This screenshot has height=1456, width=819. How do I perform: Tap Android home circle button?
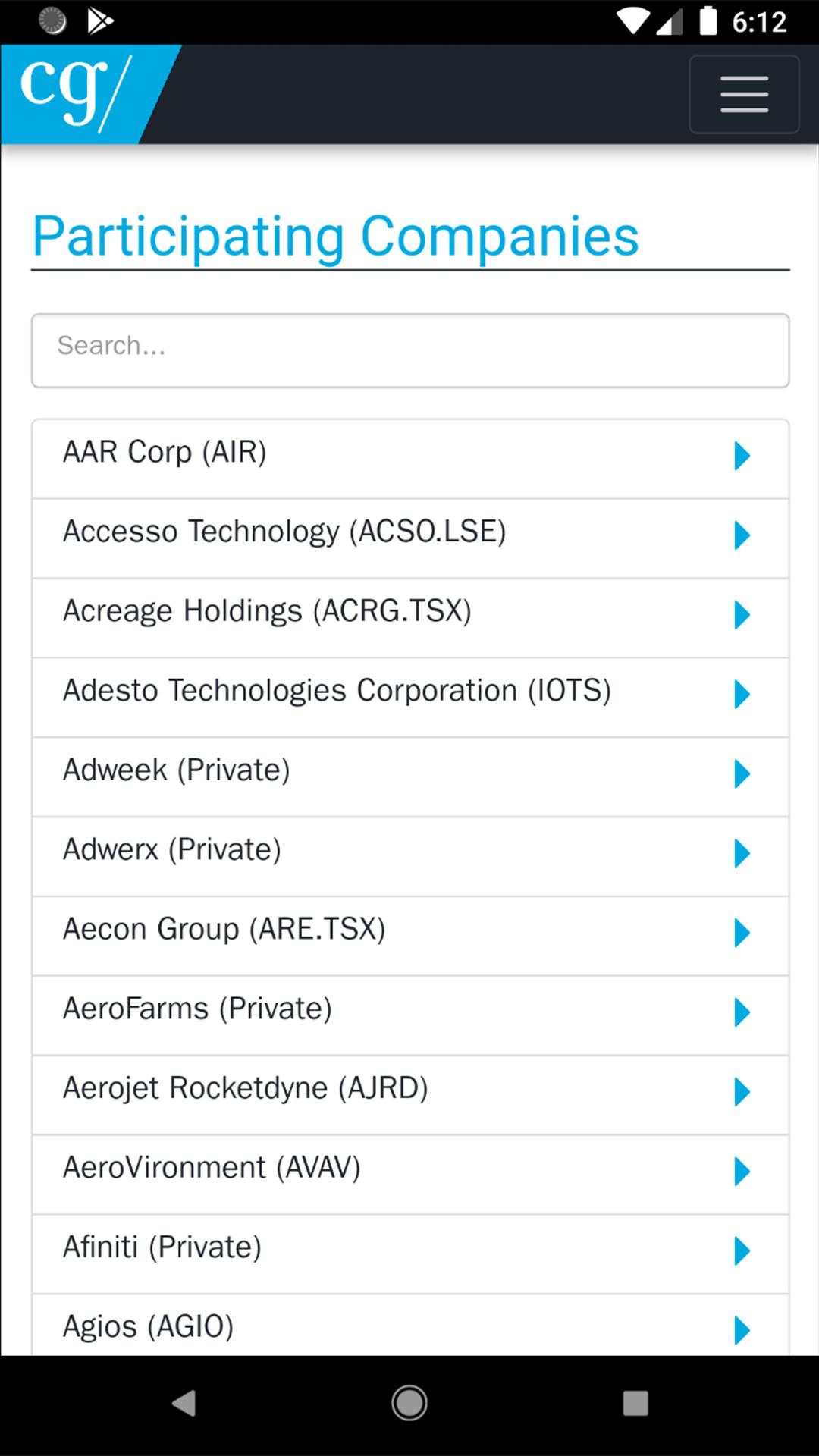point(409,1404)
